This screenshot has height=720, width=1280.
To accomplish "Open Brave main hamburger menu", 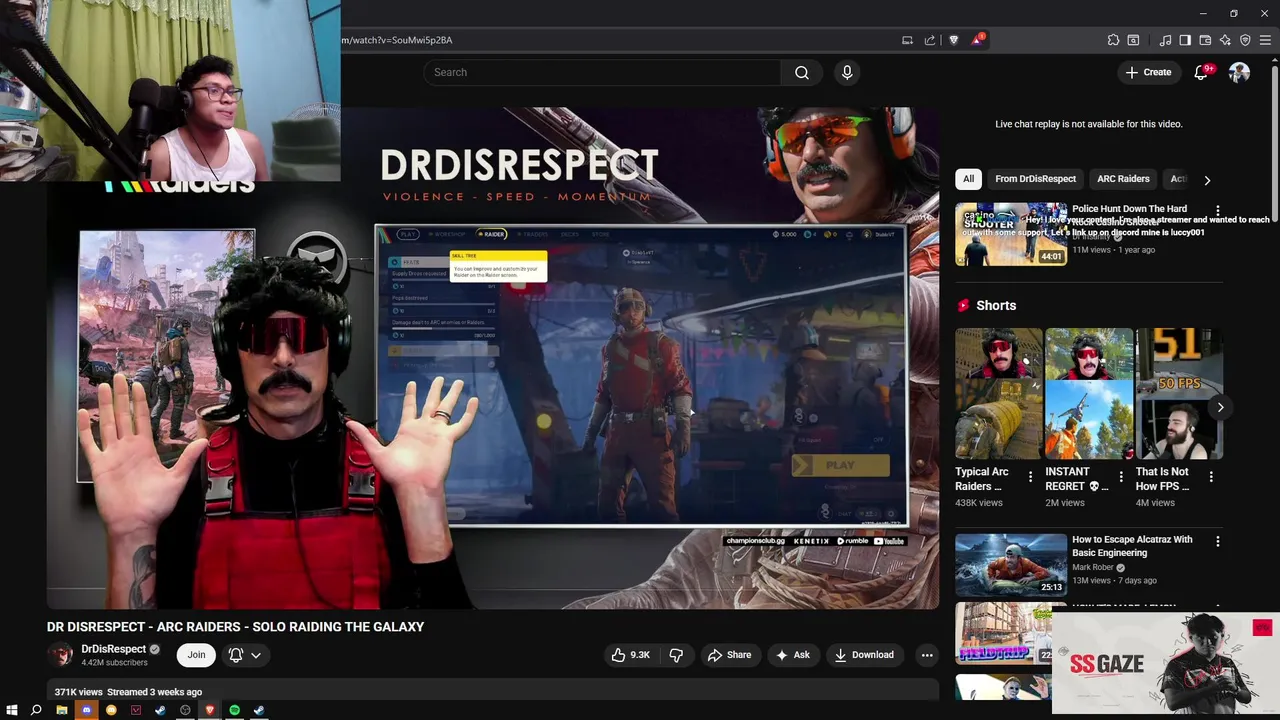I will click(1265, 40).
